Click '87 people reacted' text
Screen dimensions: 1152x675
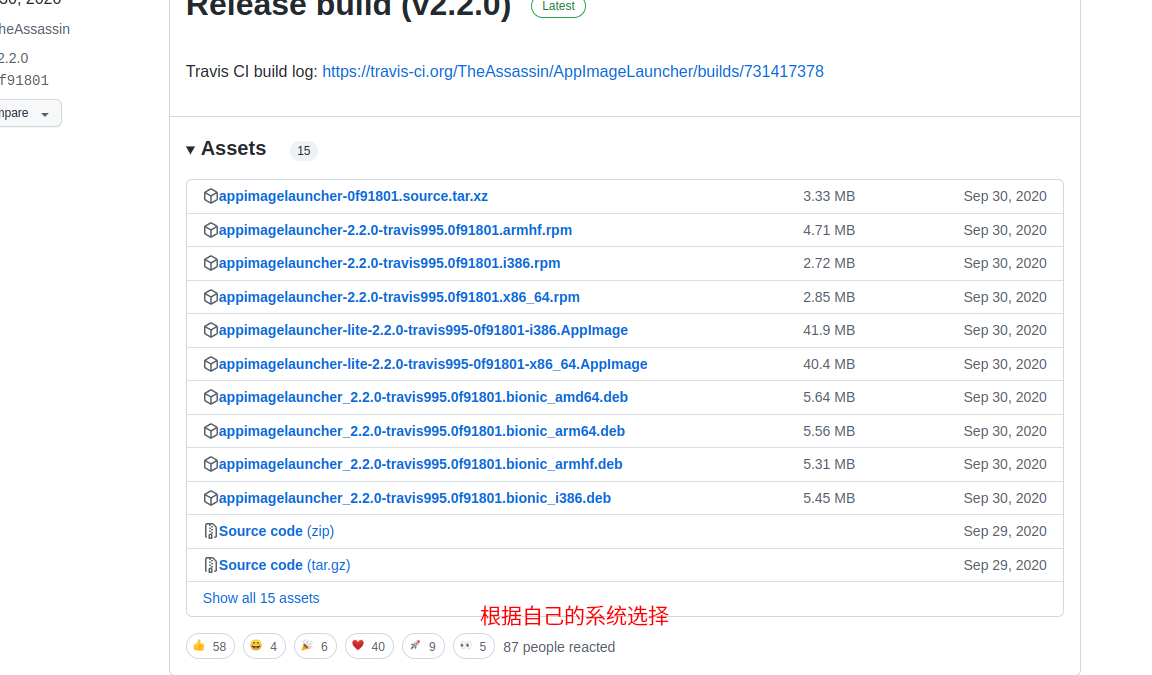click(x=559, y=647)
